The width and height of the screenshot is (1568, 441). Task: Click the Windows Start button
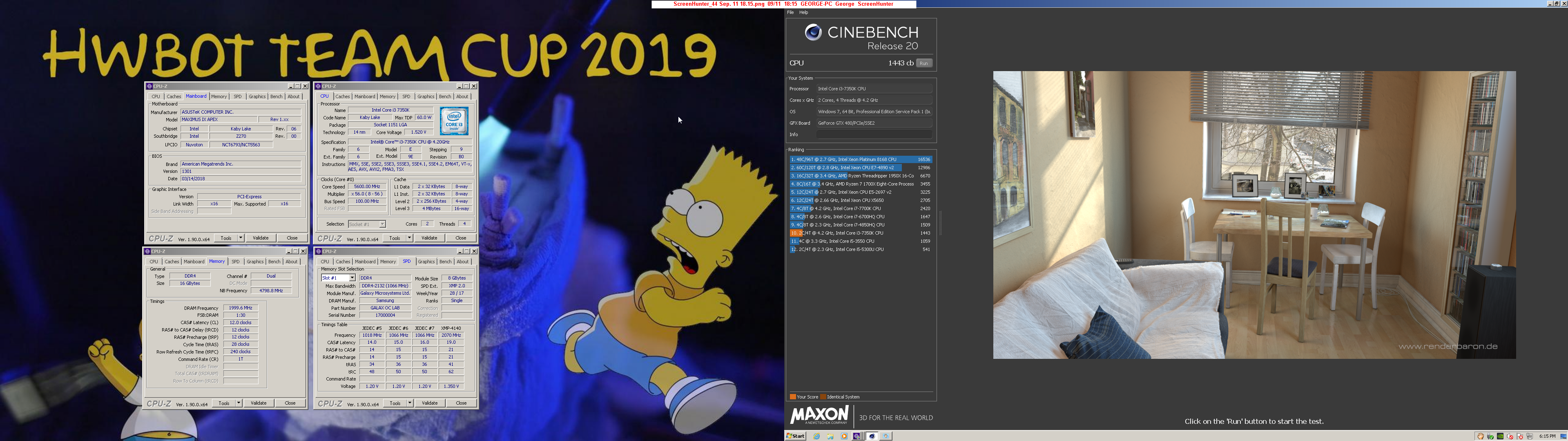click(796, 436)
